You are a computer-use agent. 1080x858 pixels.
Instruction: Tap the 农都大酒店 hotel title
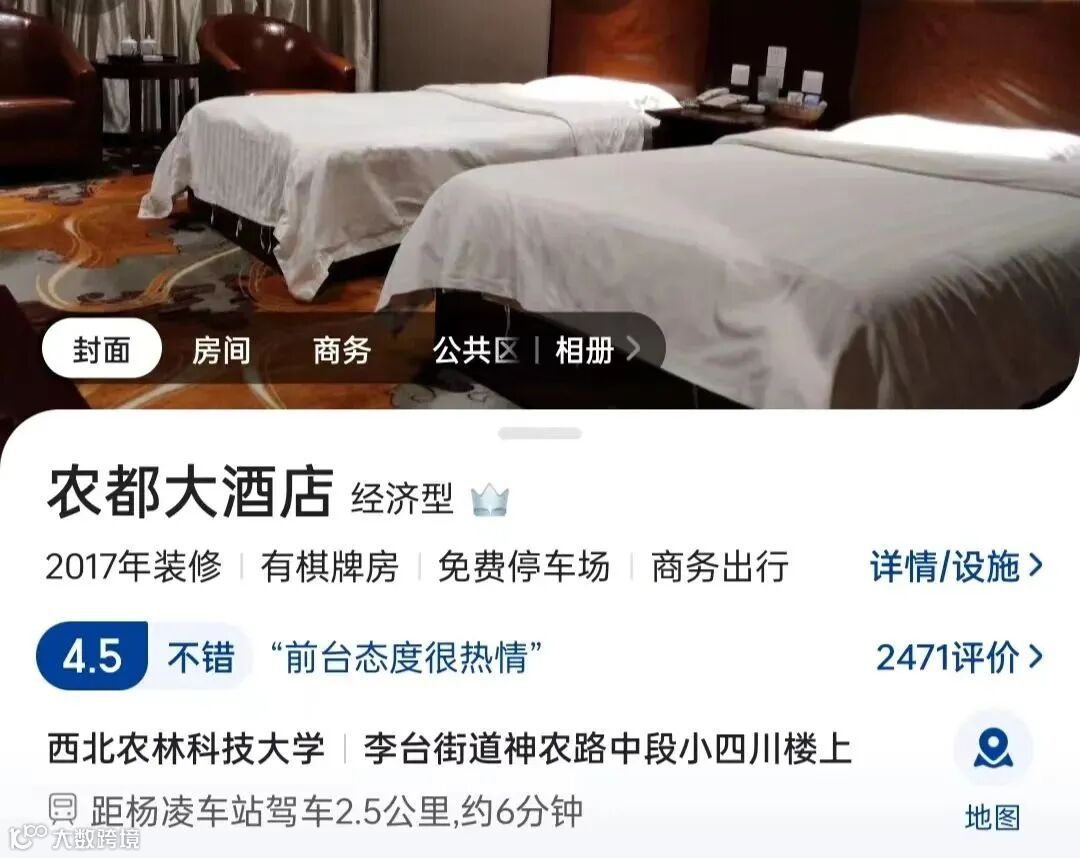(190, 492)
